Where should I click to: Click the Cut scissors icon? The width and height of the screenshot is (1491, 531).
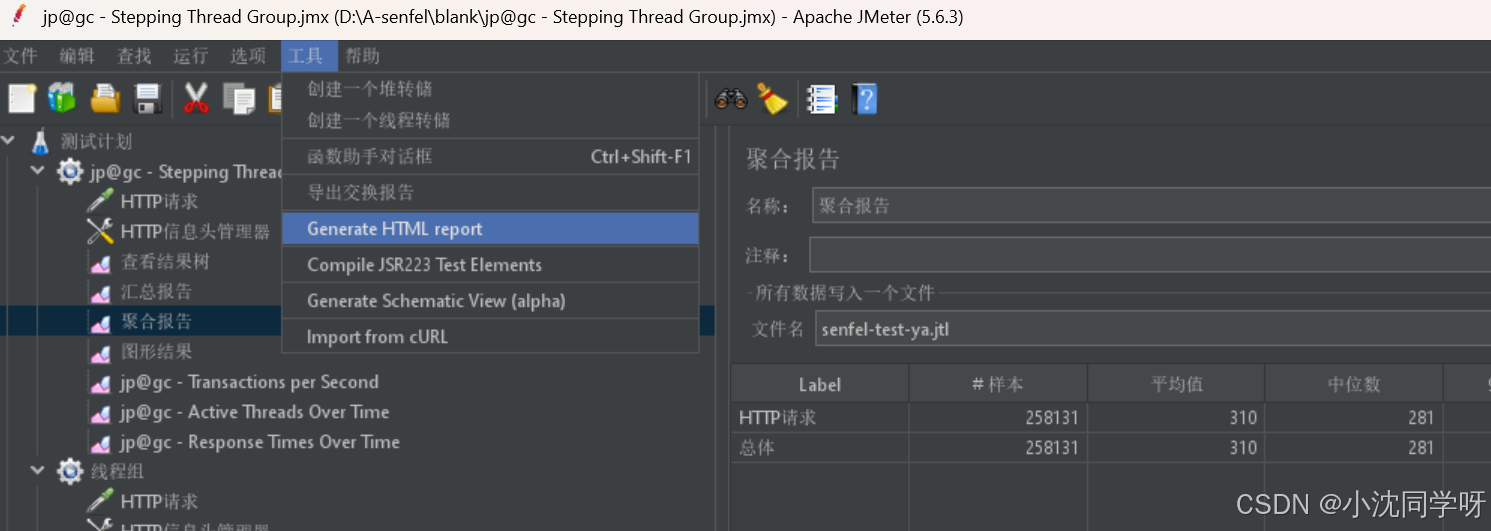pyautogui.click(x=196, y=98)
